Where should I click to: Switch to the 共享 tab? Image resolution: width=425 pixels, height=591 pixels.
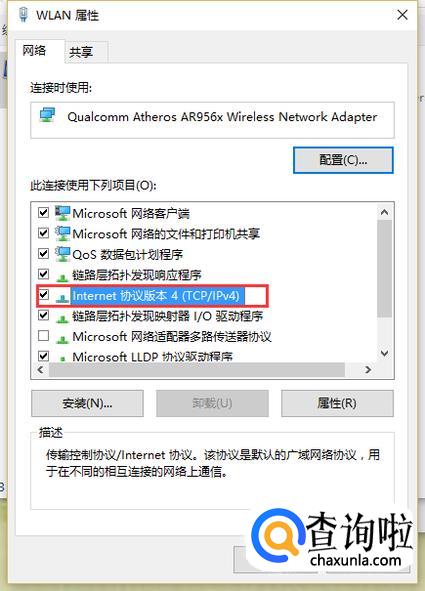point(81,52)
